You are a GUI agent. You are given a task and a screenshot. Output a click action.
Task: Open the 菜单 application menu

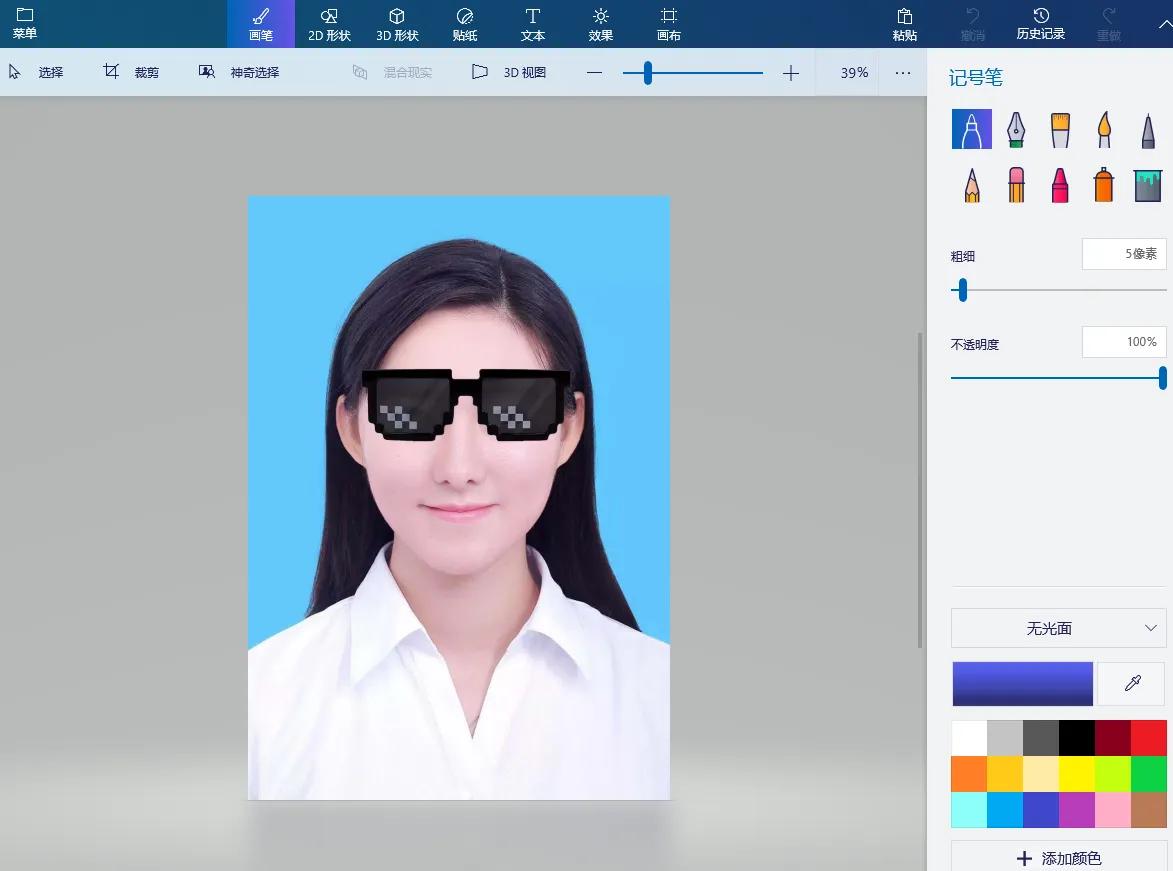[24, 24]
